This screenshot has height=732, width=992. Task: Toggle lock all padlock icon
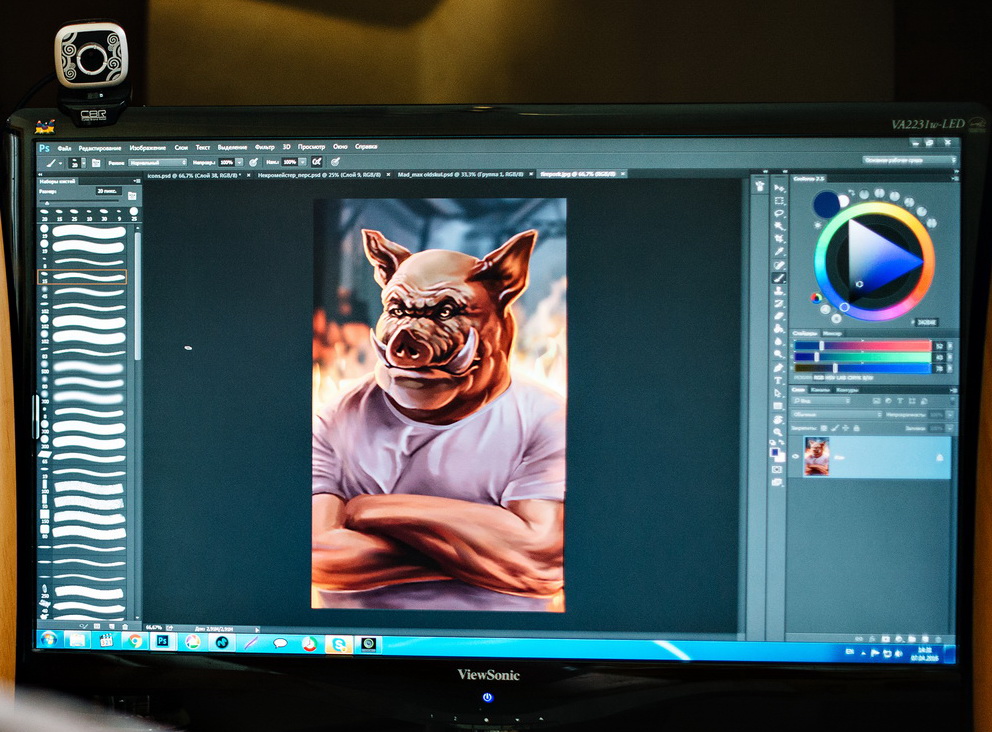click(x=857, y=428)
